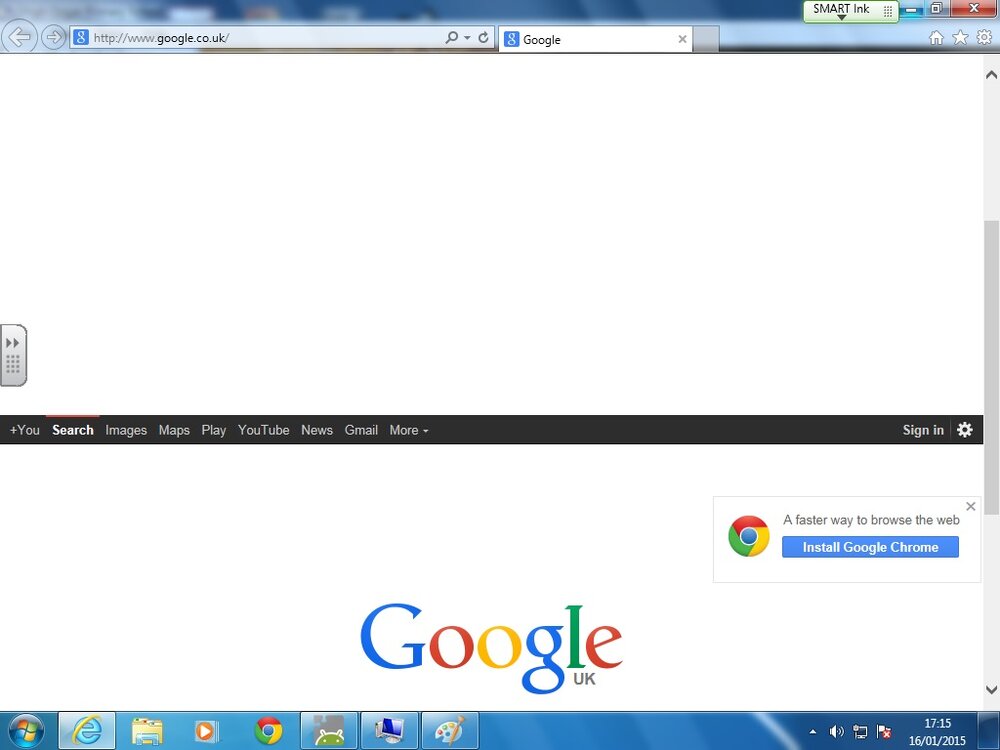Dismiss the Chrome promotion box
This screenshot has height=750, width=1000.
971,506
